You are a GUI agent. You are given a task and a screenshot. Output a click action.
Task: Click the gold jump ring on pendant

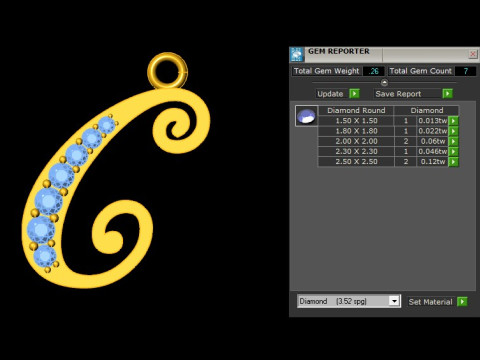pyautogui.click(x=168, y=71)
